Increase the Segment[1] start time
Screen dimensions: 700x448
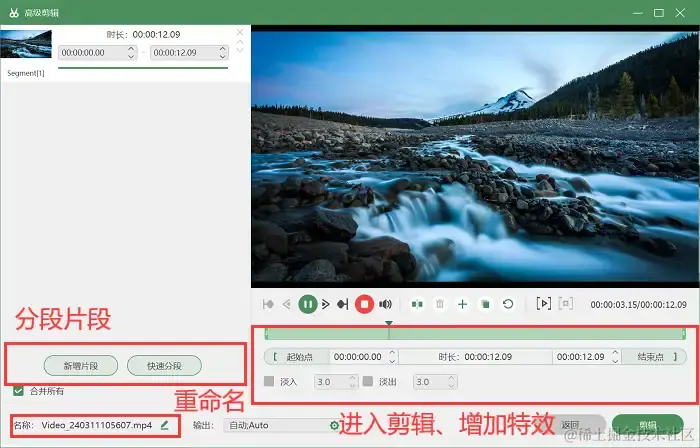tap(131, 49)
